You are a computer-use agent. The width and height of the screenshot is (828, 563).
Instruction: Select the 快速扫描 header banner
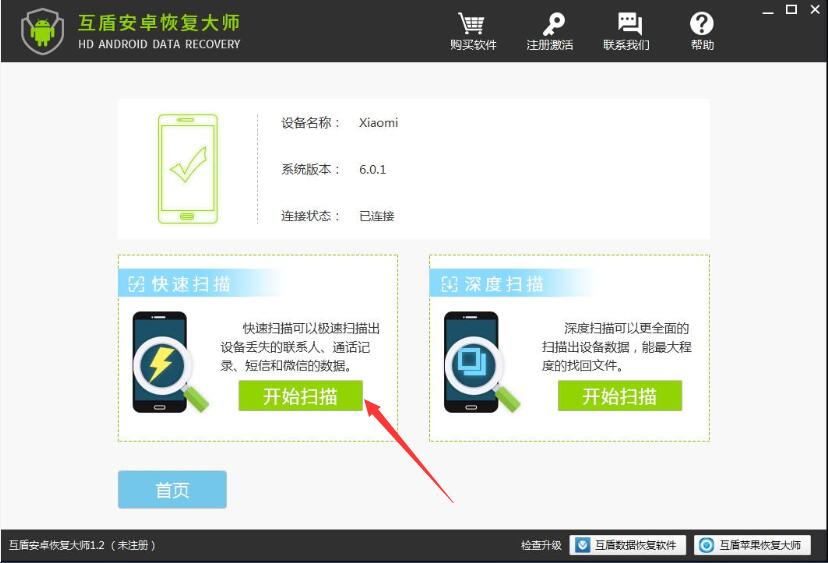click(201, 284)
